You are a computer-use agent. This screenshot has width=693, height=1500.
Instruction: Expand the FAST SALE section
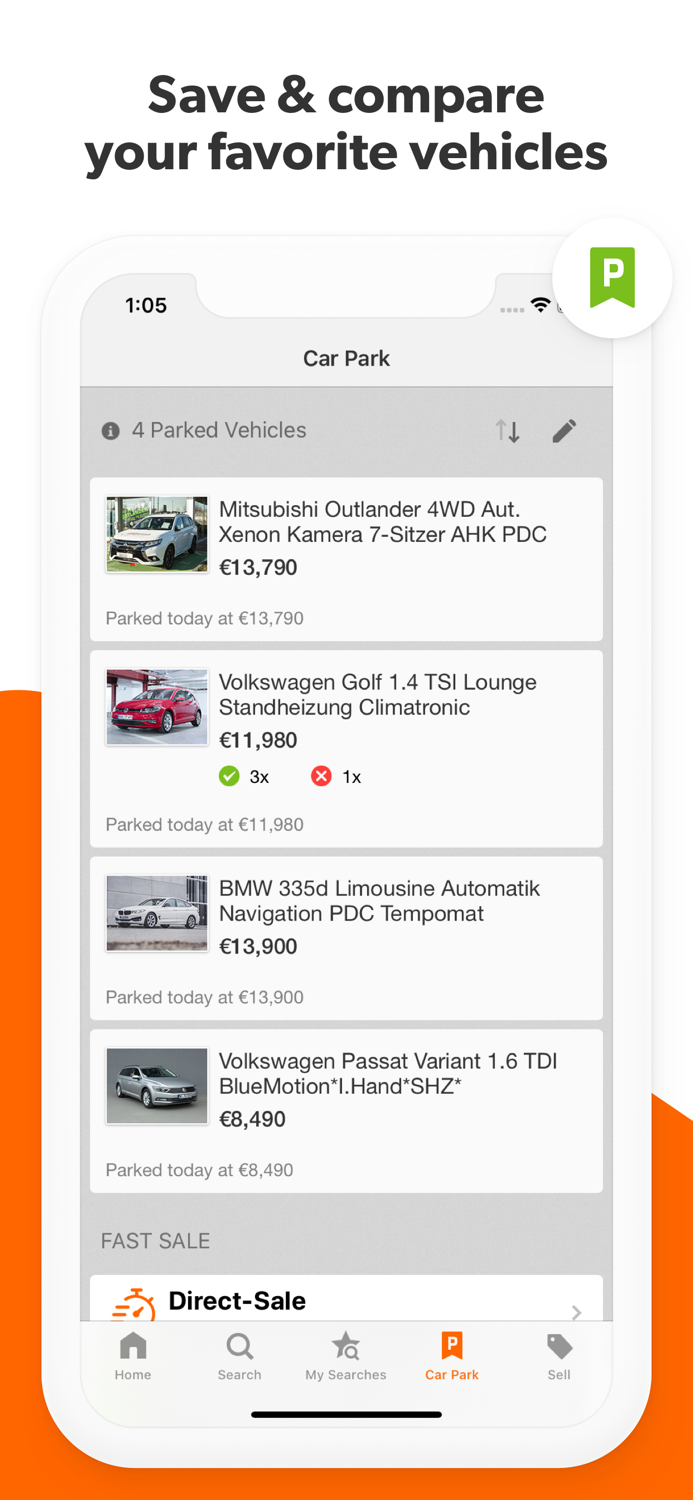coord(155,1240)
